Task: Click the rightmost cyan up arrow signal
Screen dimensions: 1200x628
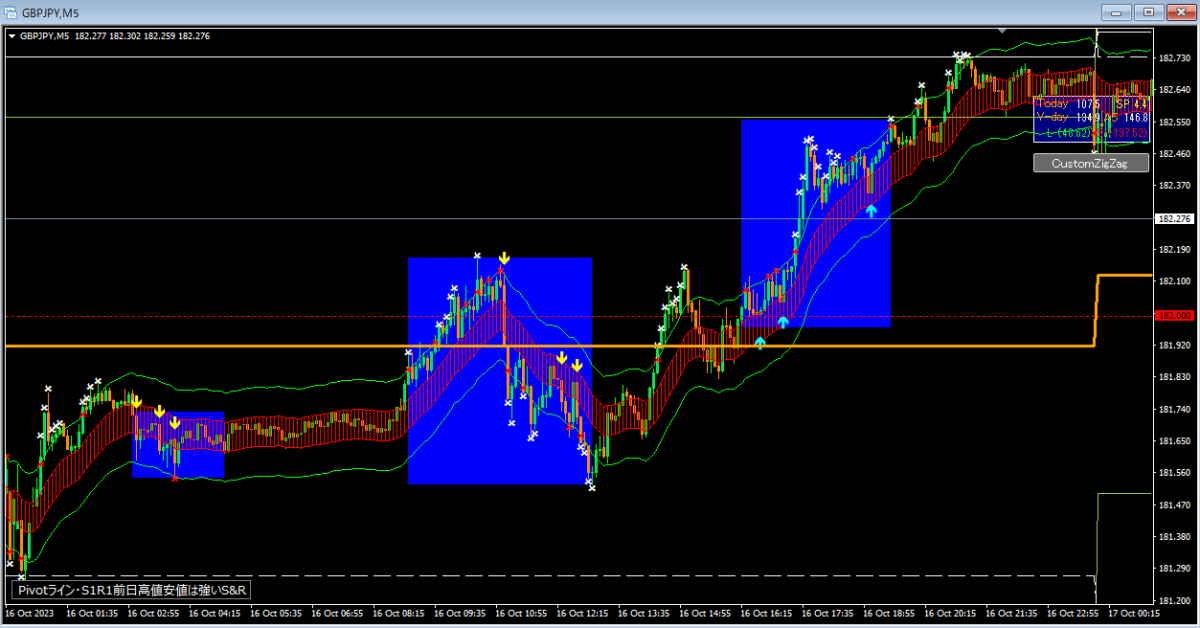Action: click(871, 210)
